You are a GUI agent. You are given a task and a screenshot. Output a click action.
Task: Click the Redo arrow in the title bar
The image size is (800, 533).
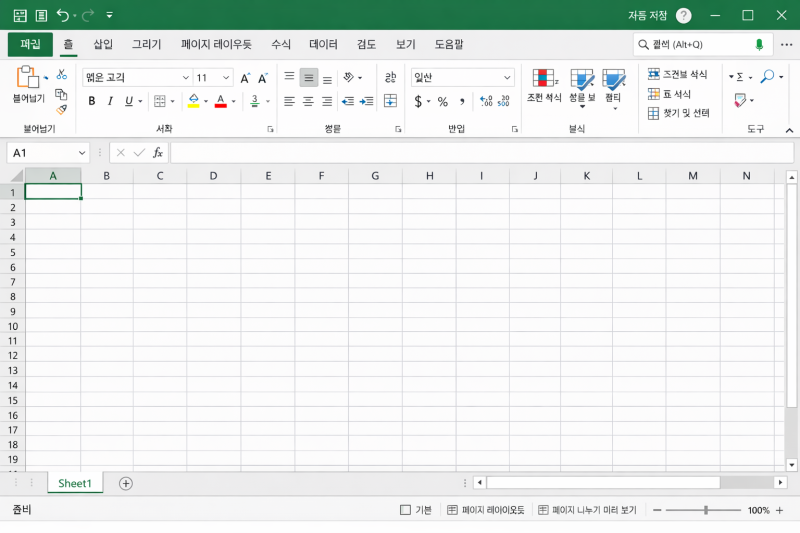click(88, 15)
